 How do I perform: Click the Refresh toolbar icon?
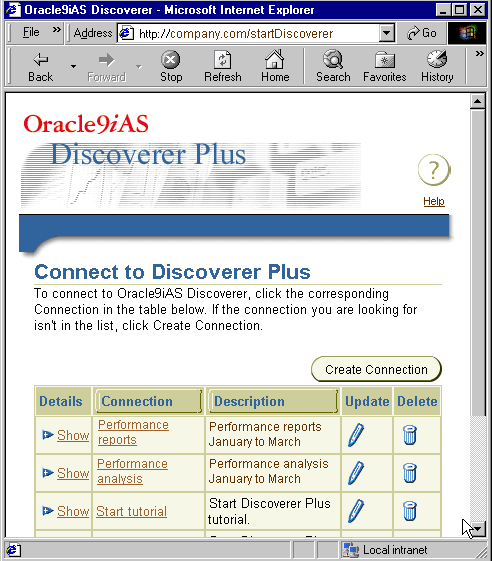click(223, 59)
